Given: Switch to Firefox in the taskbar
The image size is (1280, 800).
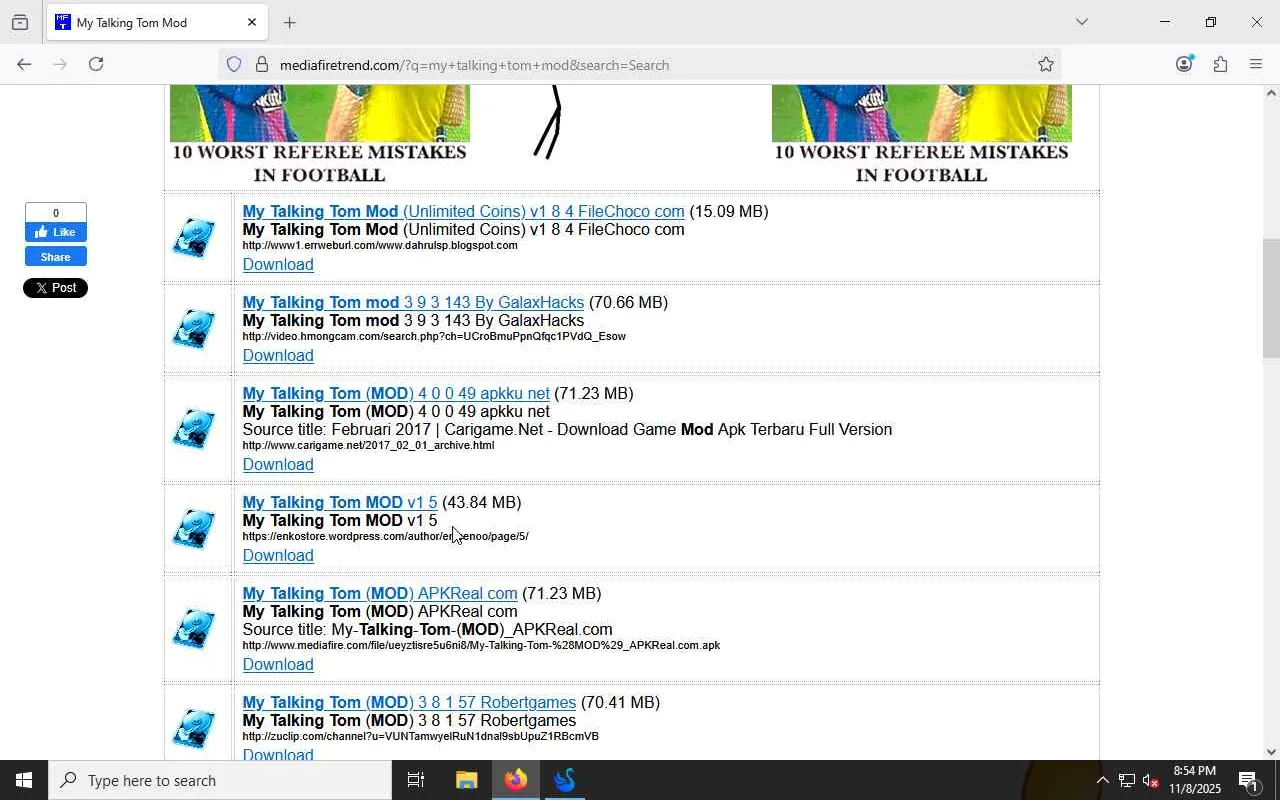Looking at the screenshot, I should [516, 780].
